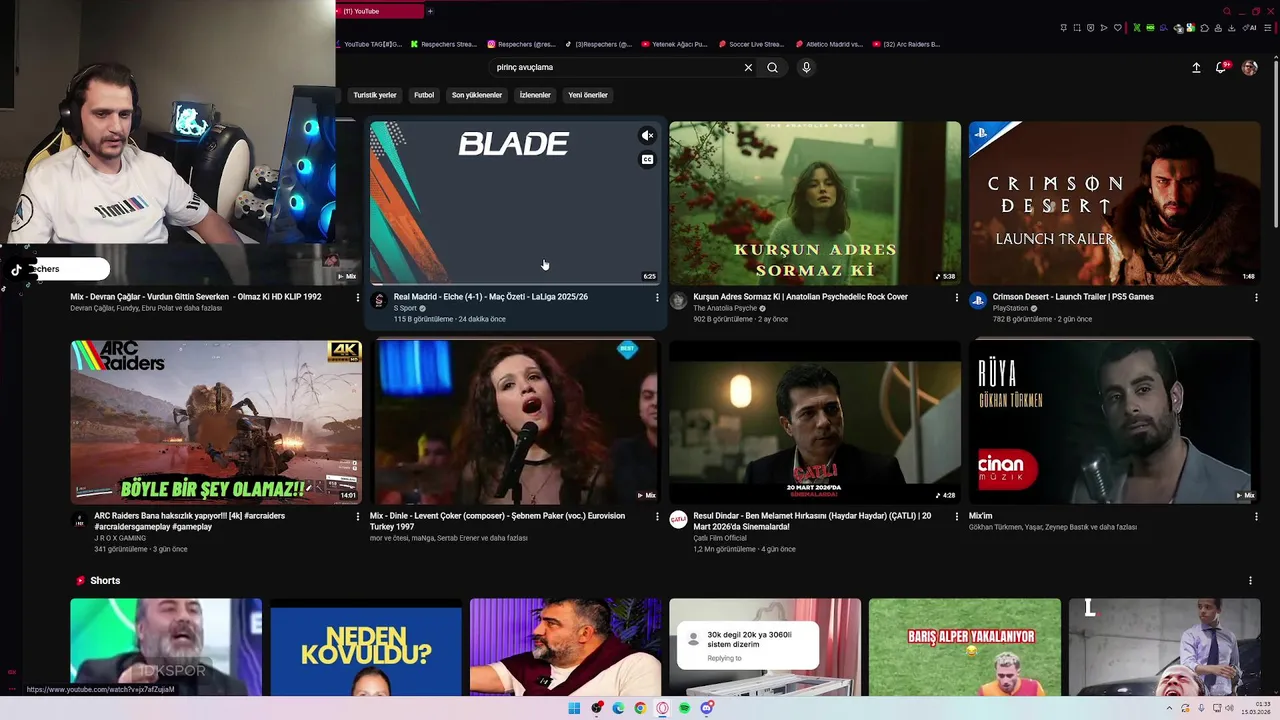The height and width of the screenshot is (720, 1280).
Task: Open options menu for Şebnem Paker mix
Action: pyautogui.click(x=657, y=516)
